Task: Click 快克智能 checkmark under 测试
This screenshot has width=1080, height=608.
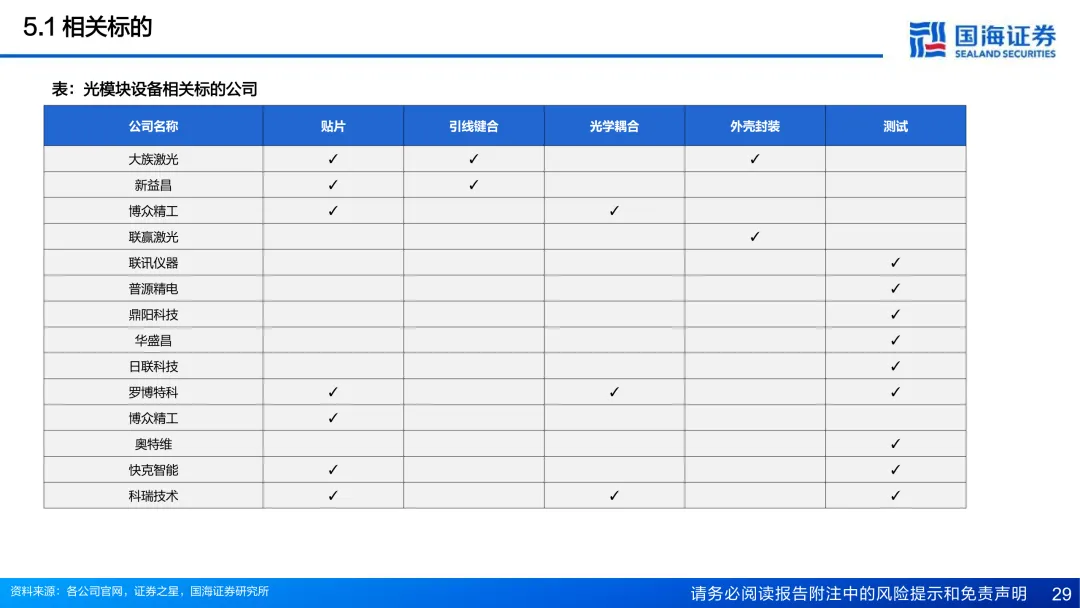Action: coord(895,470)
